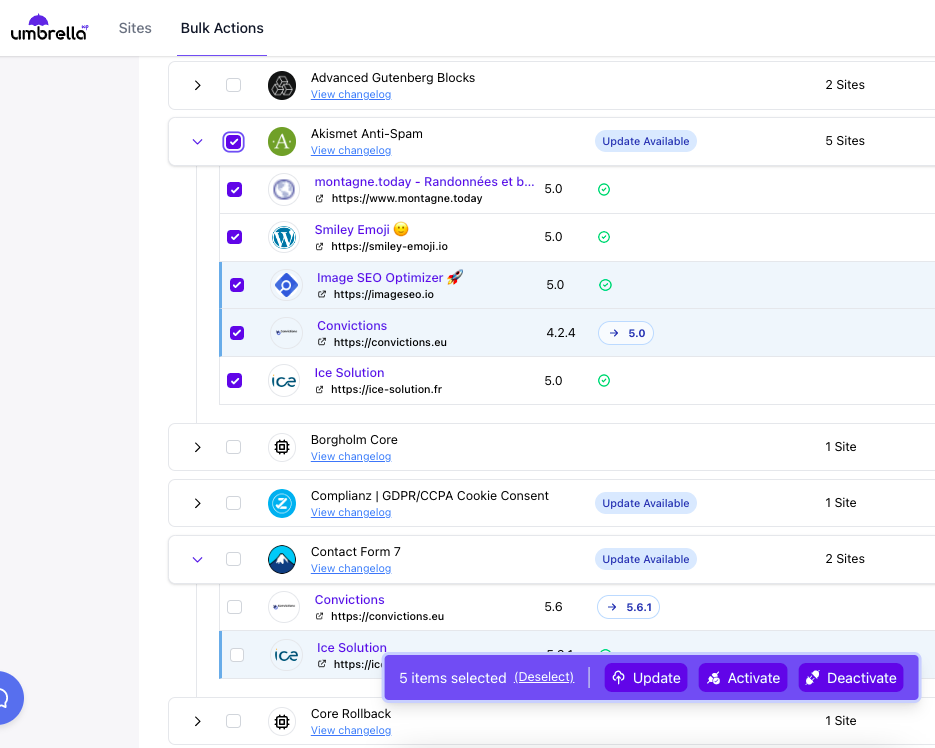
Task: Open the Sites tab
Action: point(135,28)
